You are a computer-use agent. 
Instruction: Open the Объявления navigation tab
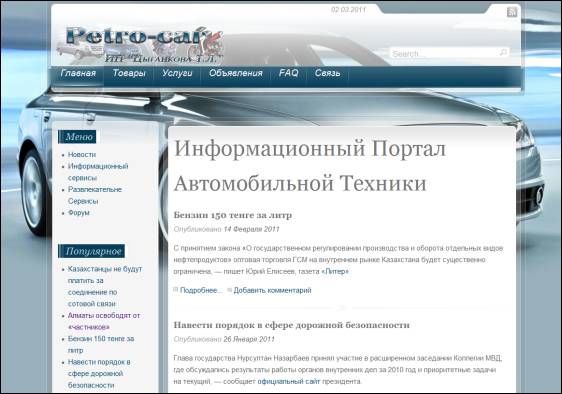point(235,73)
